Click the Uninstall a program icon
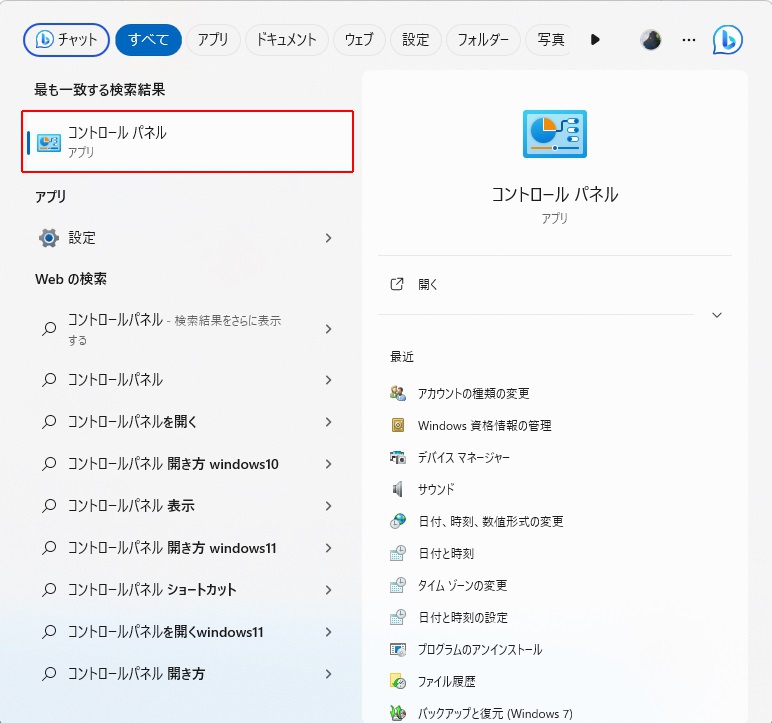This screenshot has width=772, height=723. click(398, 649)
